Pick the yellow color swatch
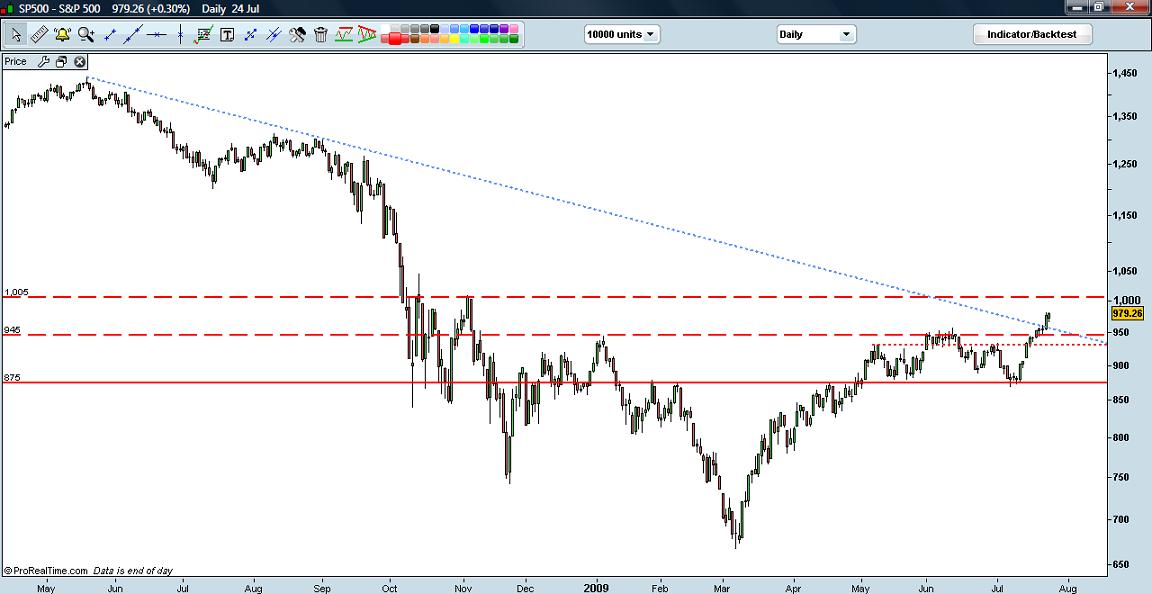The height and width of the screenshot is (594, 1152). [x=453, y=38]
